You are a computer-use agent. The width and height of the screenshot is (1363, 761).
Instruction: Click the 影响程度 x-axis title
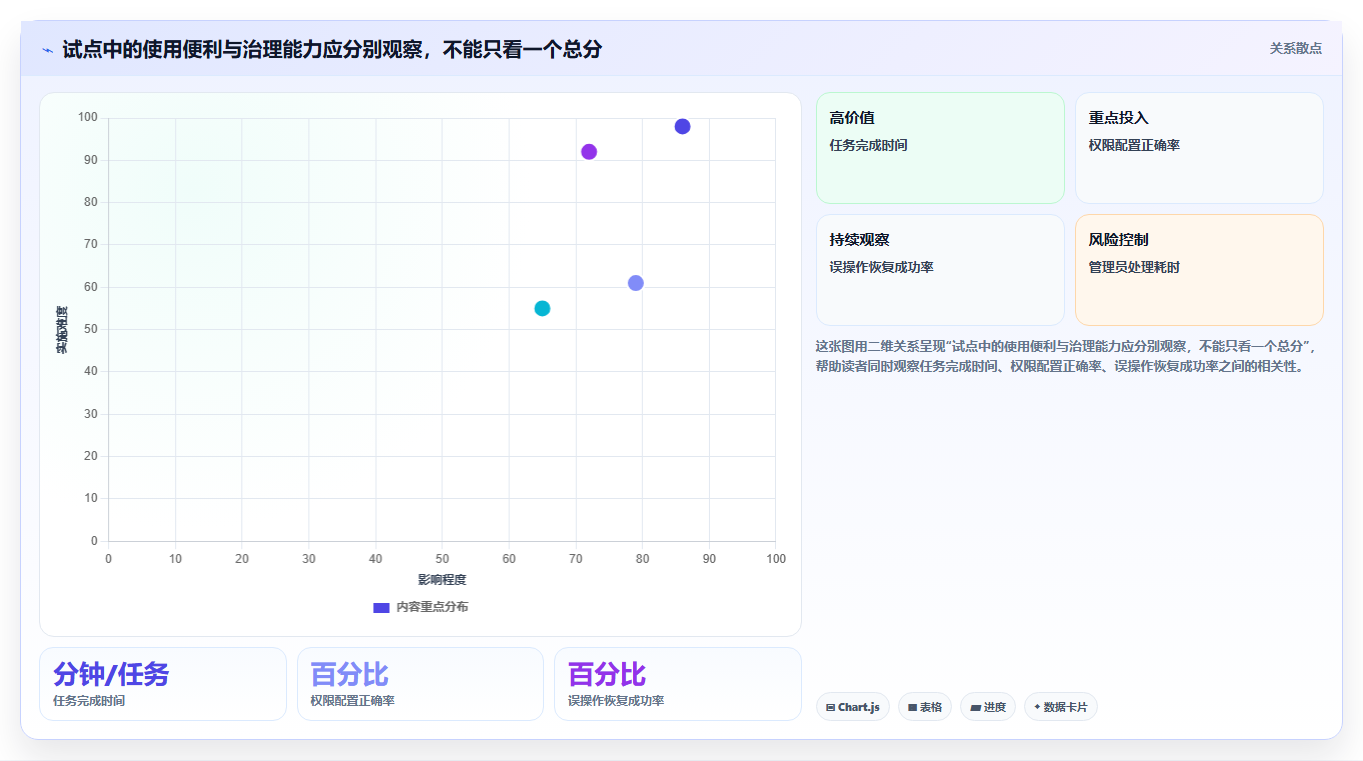click(442, 580)
